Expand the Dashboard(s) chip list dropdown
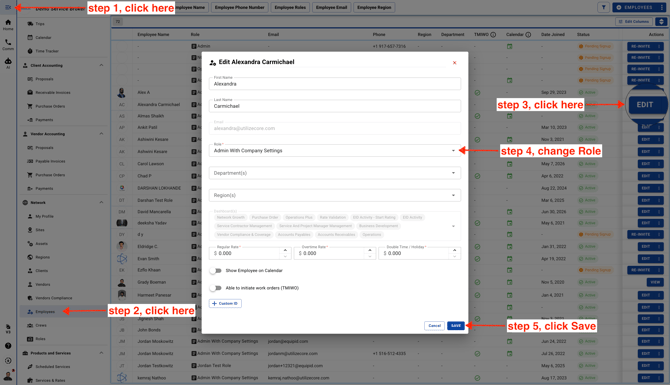The width and height of the screenshot is (670, 385). 453,226
